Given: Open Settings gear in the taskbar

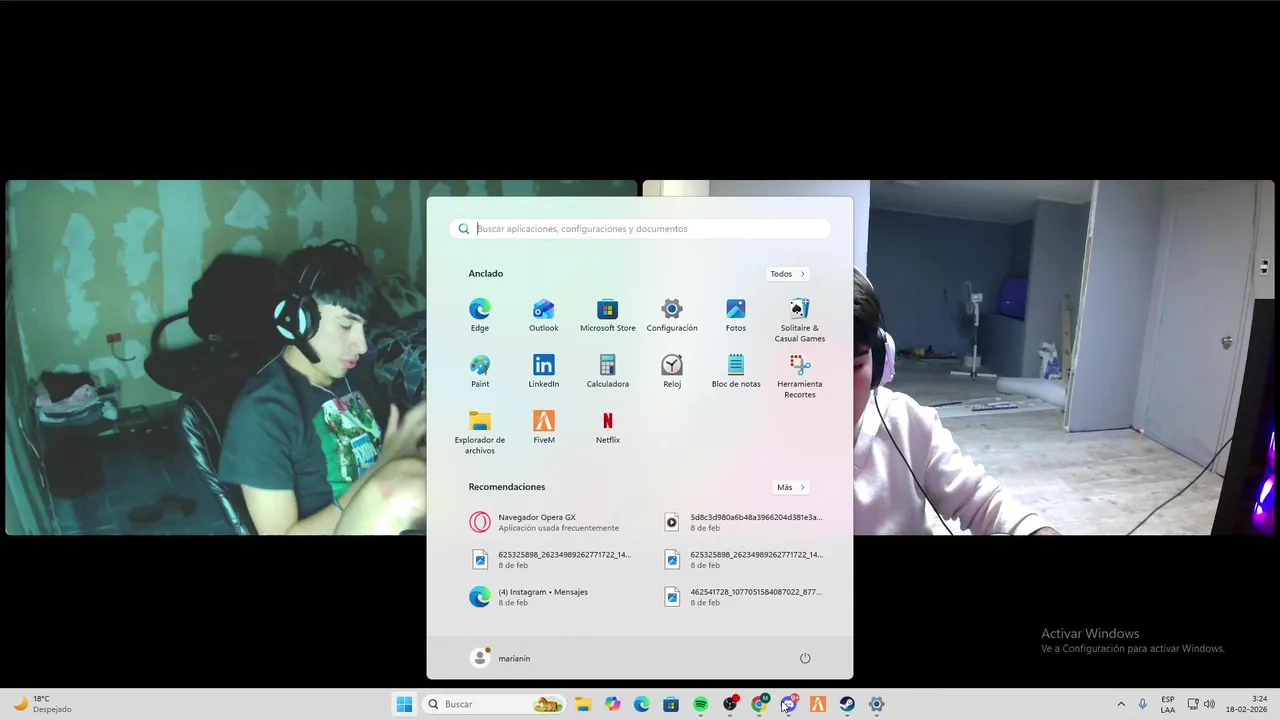Looking at the screenshot, I should [x=876, y=704].
